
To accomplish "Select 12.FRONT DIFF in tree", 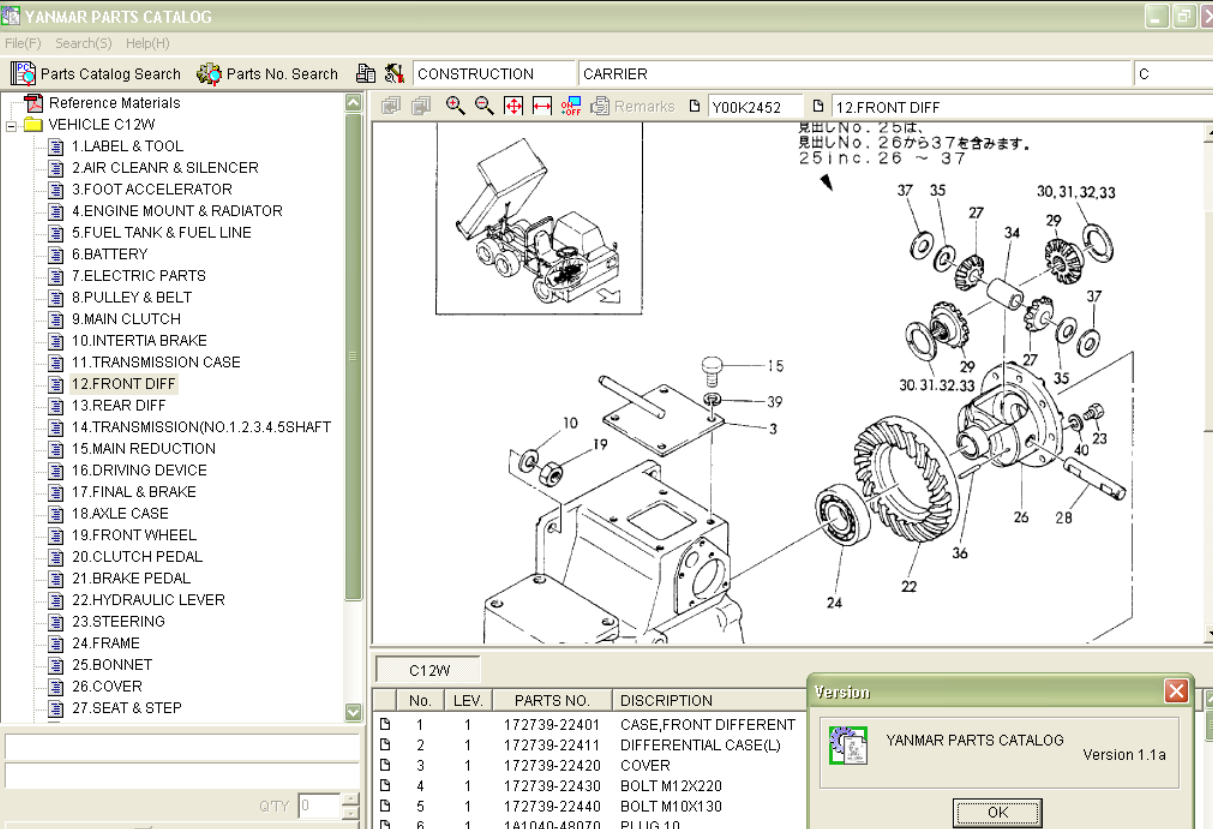I will pos(123,384).
